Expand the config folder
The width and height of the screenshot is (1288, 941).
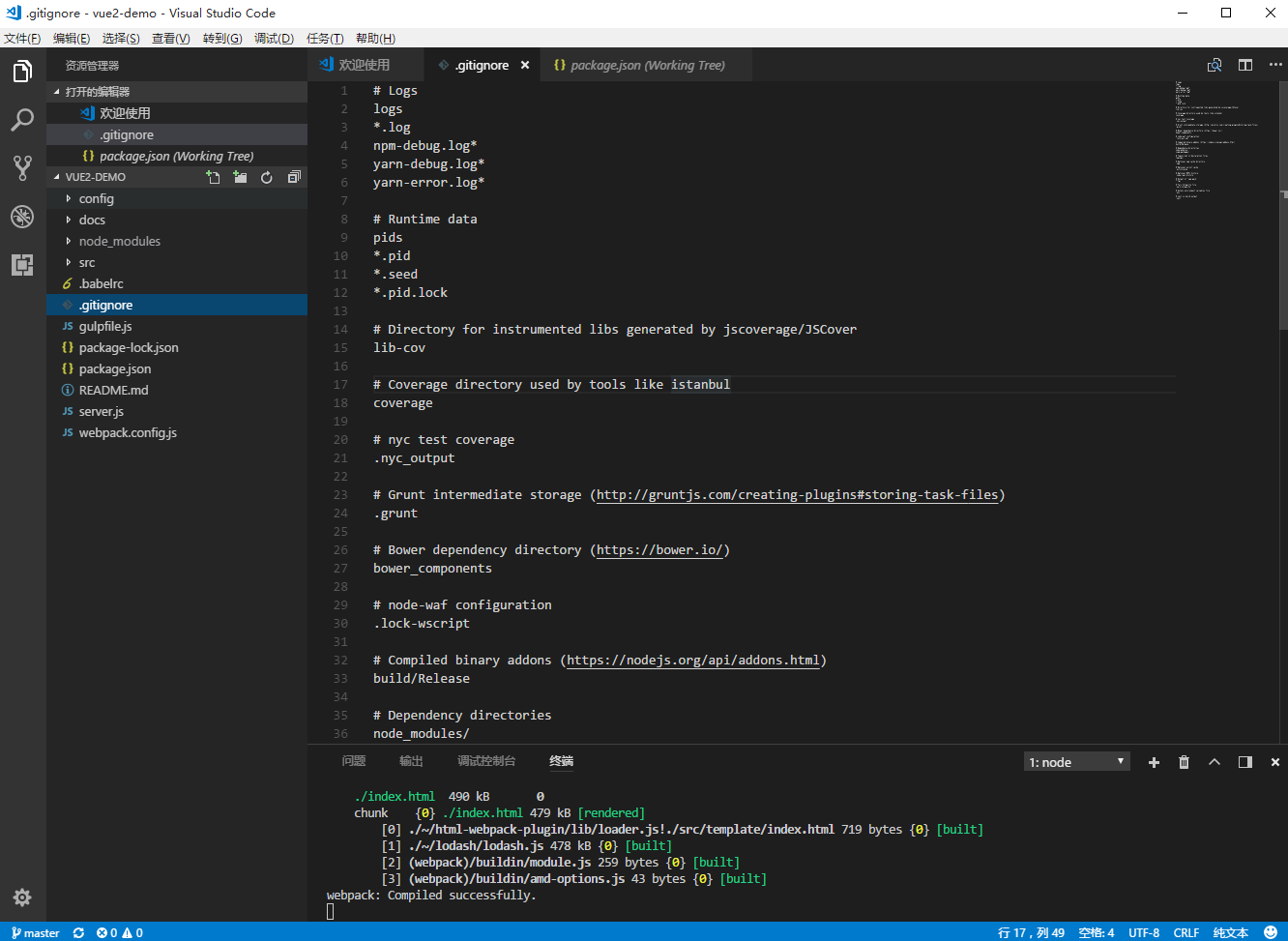177,198
